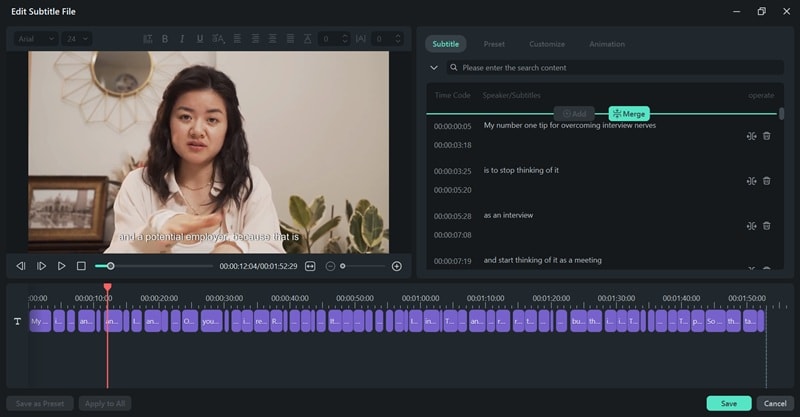Expand the chevron beside the search box
Viewport: 800px width, 417px height.
click(434, 67)
